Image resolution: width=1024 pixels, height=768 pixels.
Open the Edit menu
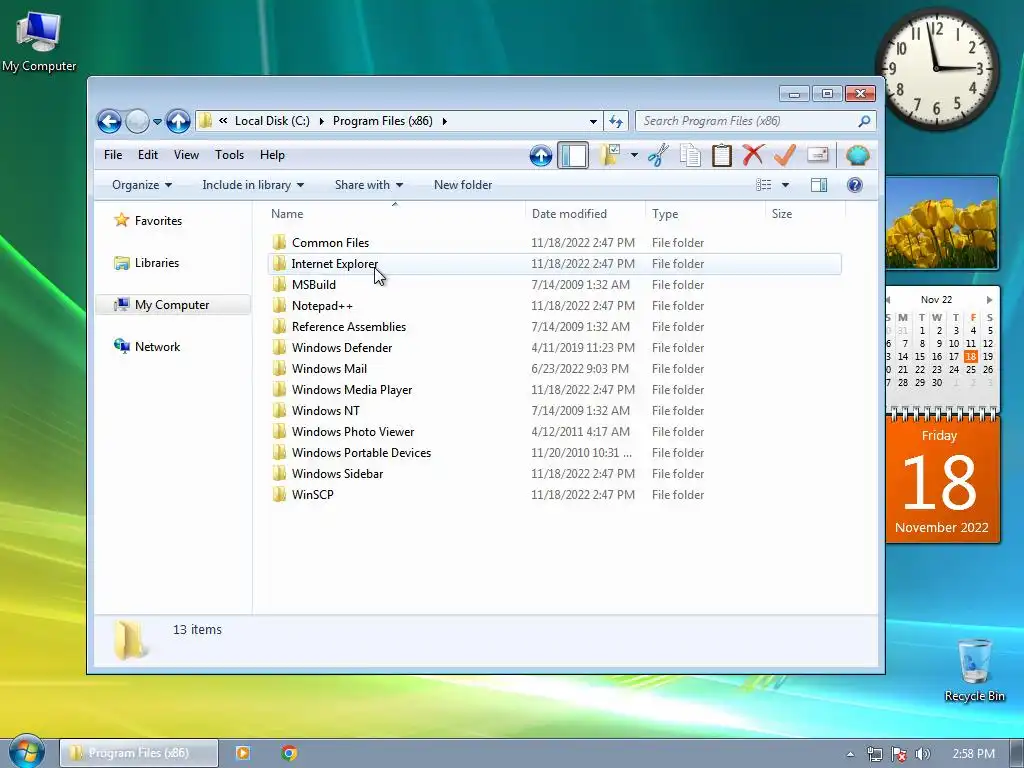tap(148, 155)
